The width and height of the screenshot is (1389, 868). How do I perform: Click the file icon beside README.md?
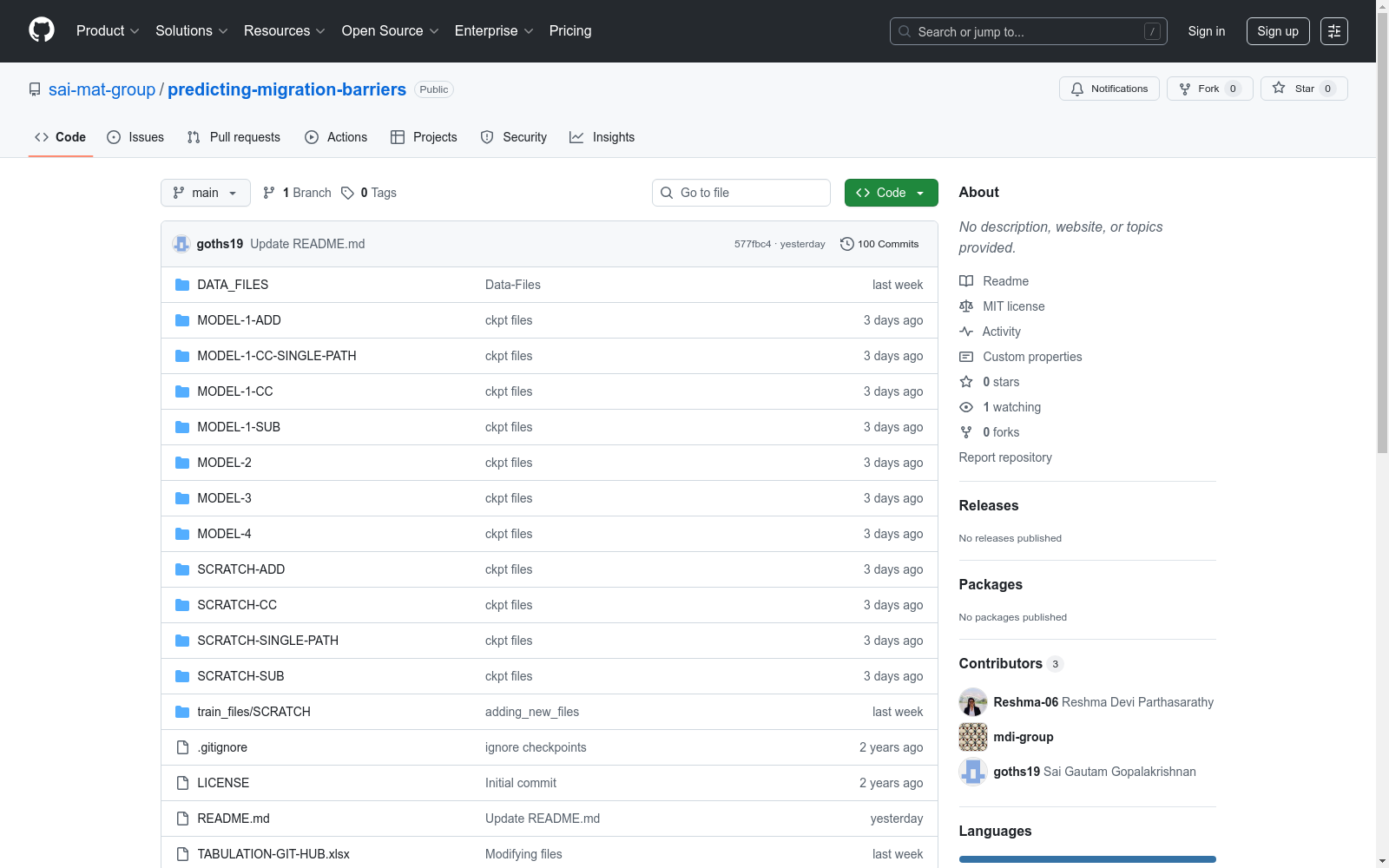(x=182, y=819)
